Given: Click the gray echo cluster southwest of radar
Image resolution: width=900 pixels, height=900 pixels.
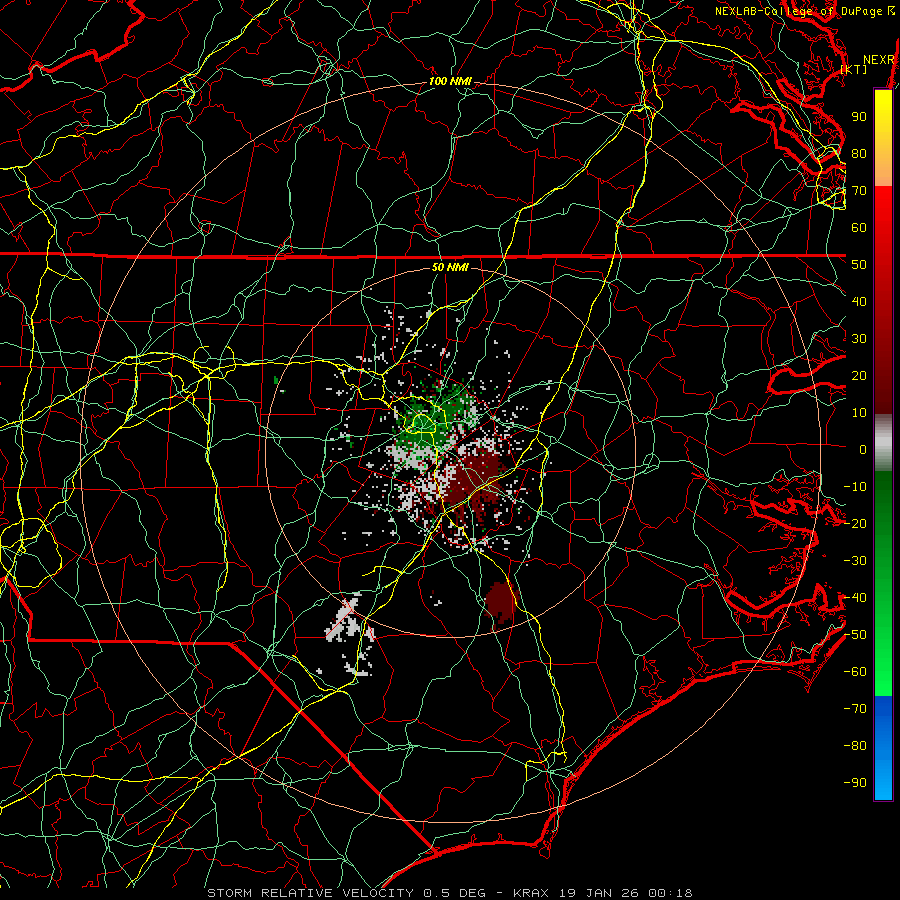Looking at the screenshot, I should coord(351,634).
